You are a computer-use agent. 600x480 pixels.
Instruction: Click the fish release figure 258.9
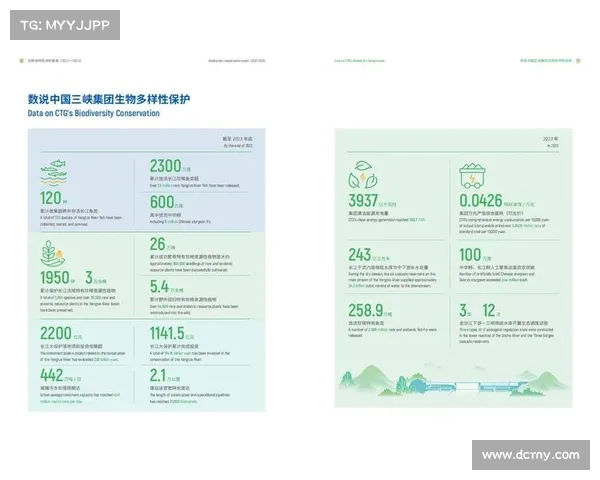(x=365, y=310)
